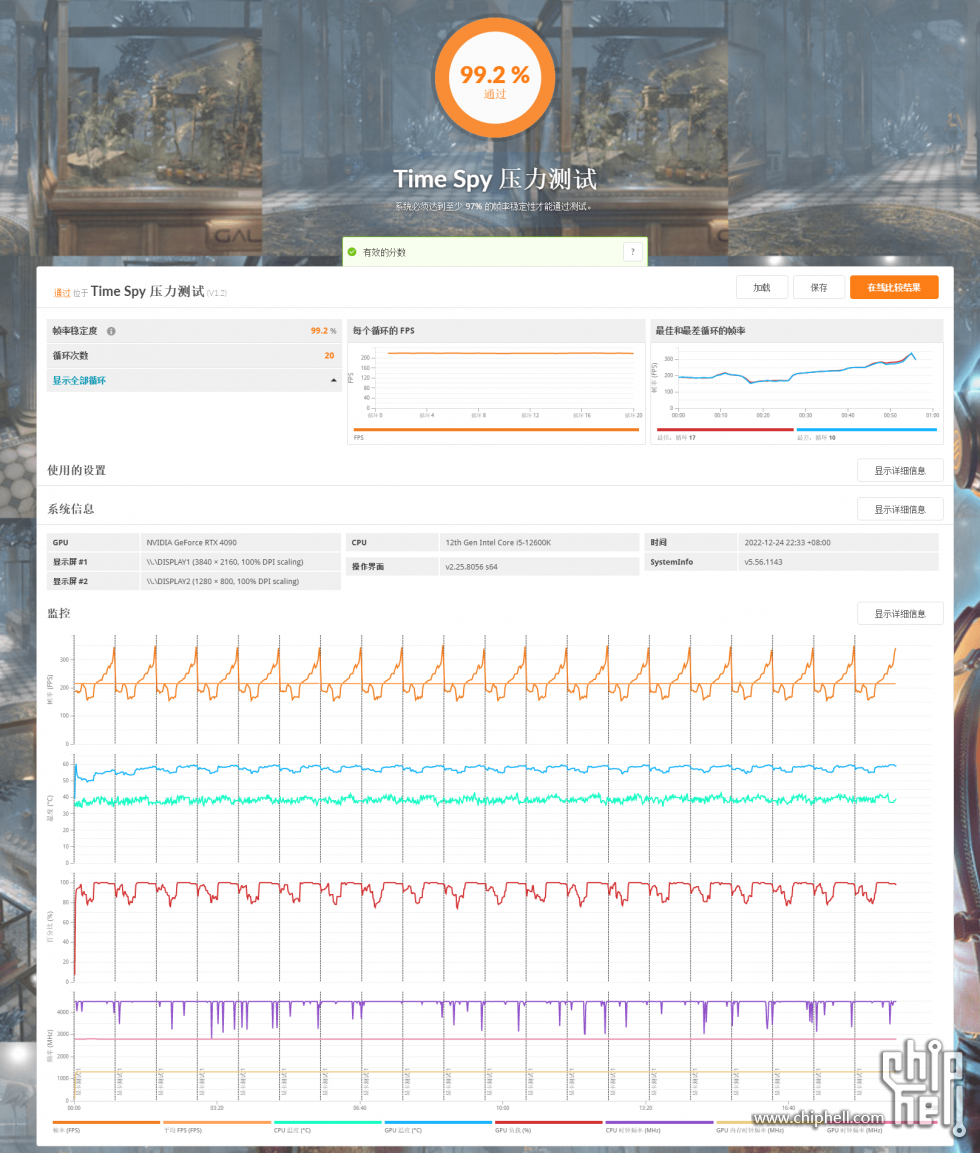Click the 循环次数 value 20
The image size is (980, 1153).
[x=329, y=355]
